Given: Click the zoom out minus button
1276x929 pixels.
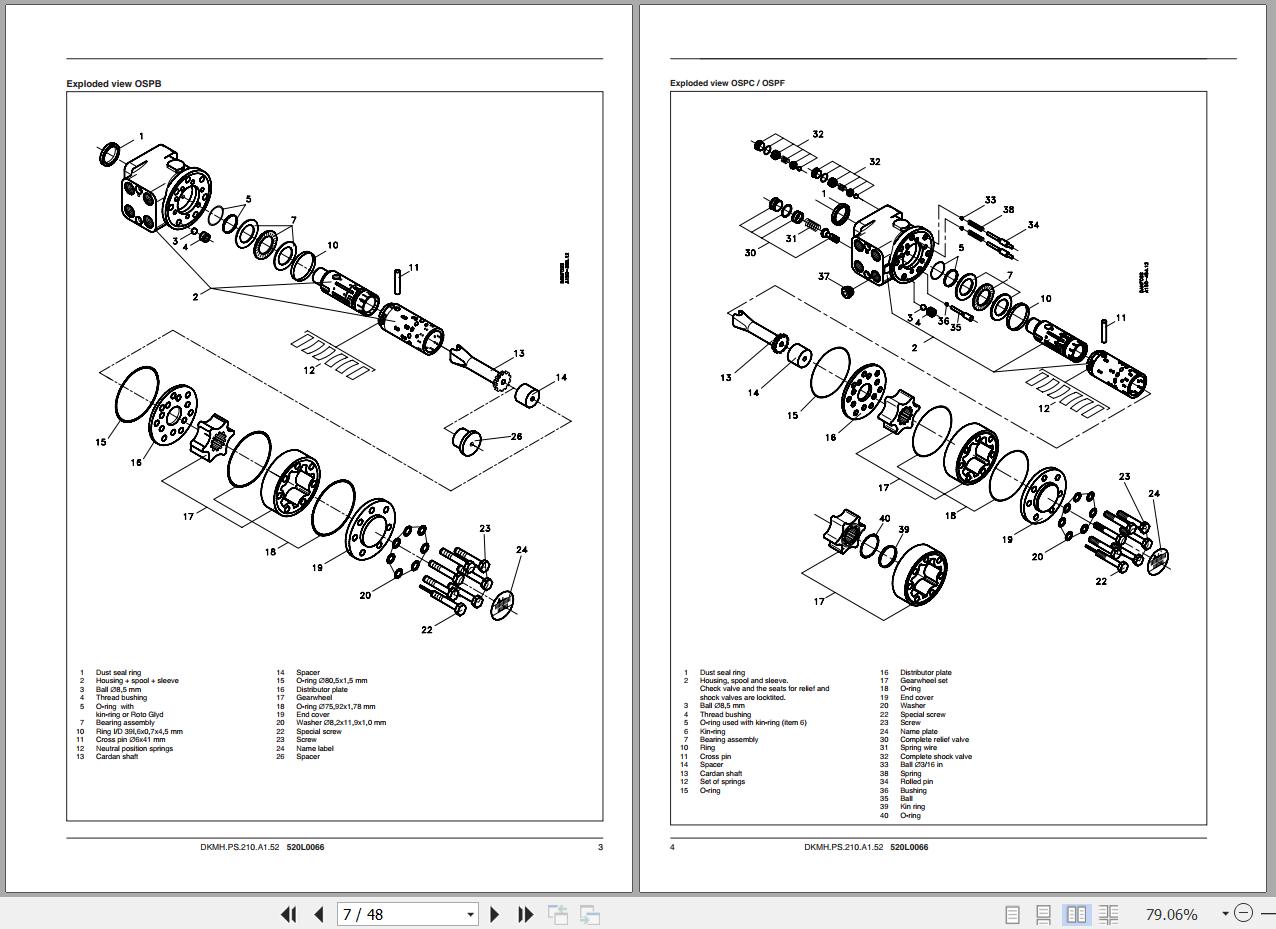Looking at the screenshot, I should point(1243,913).
